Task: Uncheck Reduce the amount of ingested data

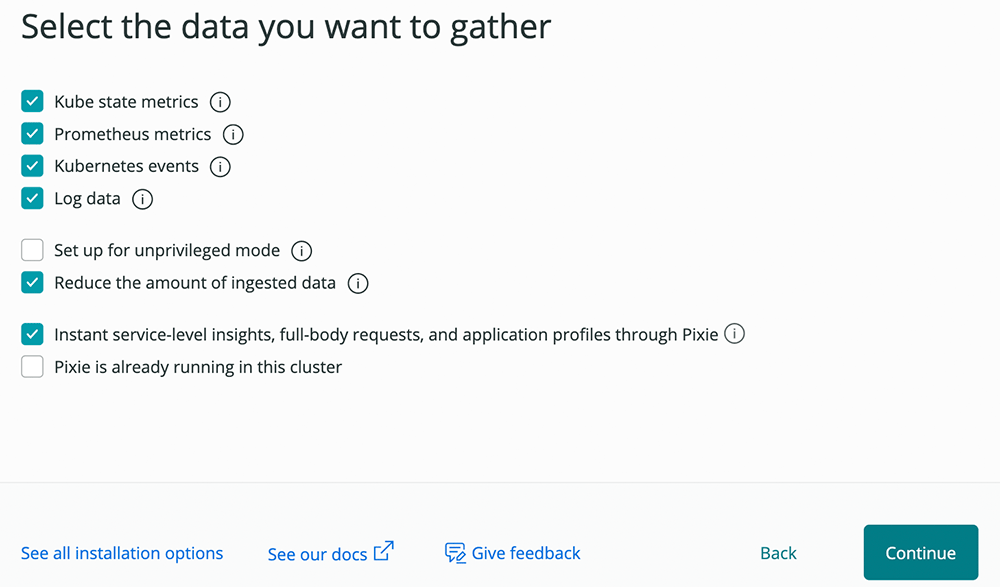Action: [x=32, y=283]
